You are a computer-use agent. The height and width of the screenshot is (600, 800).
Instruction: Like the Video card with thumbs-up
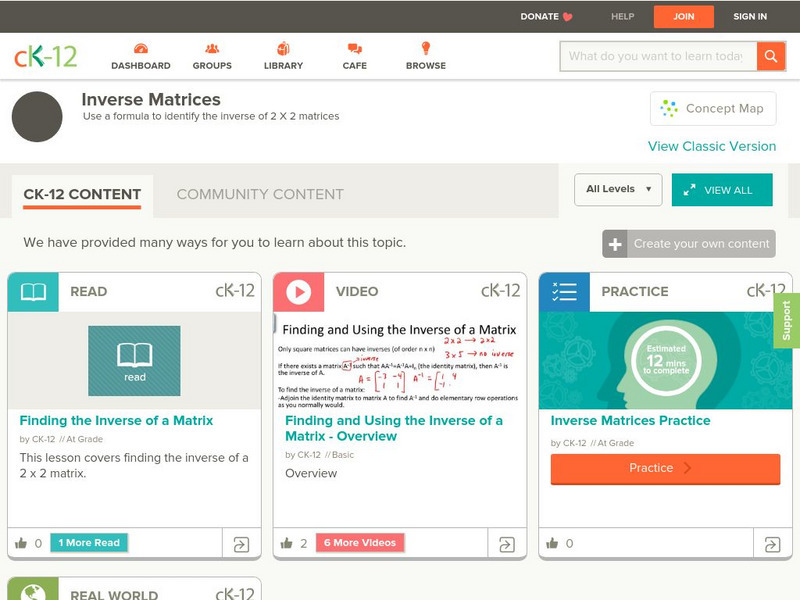click(x=287, y=543)
